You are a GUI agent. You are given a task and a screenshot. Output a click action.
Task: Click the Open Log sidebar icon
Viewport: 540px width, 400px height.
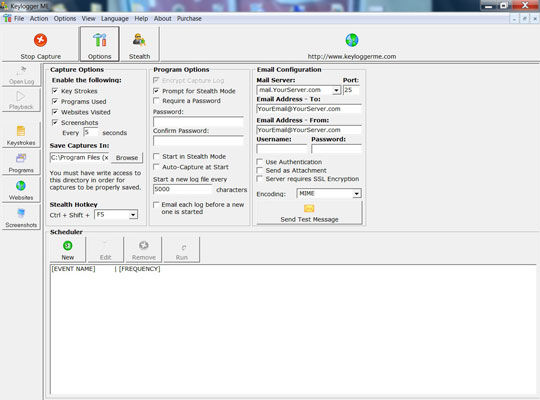pos(21,75)
